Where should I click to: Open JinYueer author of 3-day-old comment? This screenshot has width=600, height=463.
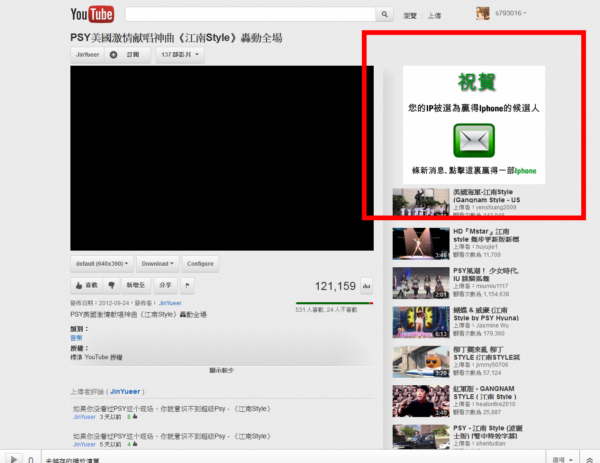click(84, 417)
